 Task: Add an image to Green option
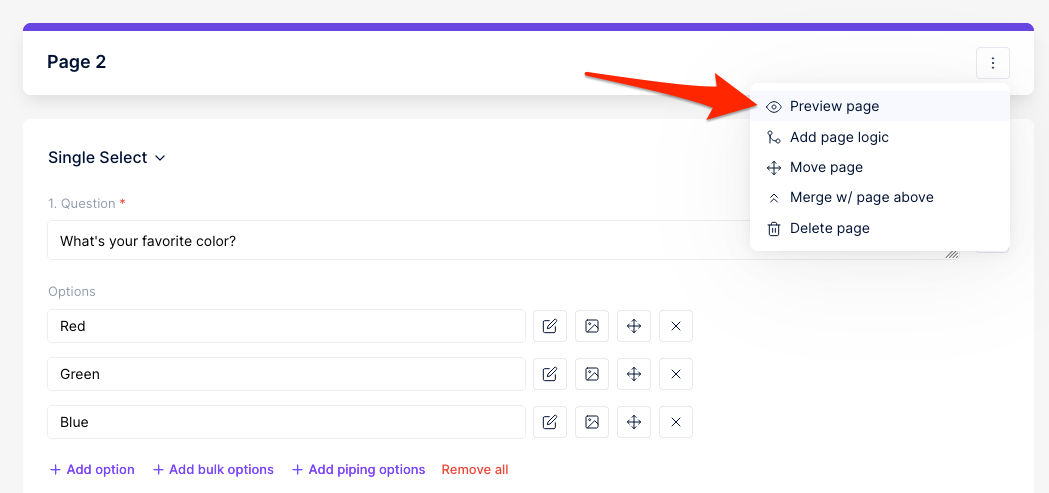tap(592, 374)
